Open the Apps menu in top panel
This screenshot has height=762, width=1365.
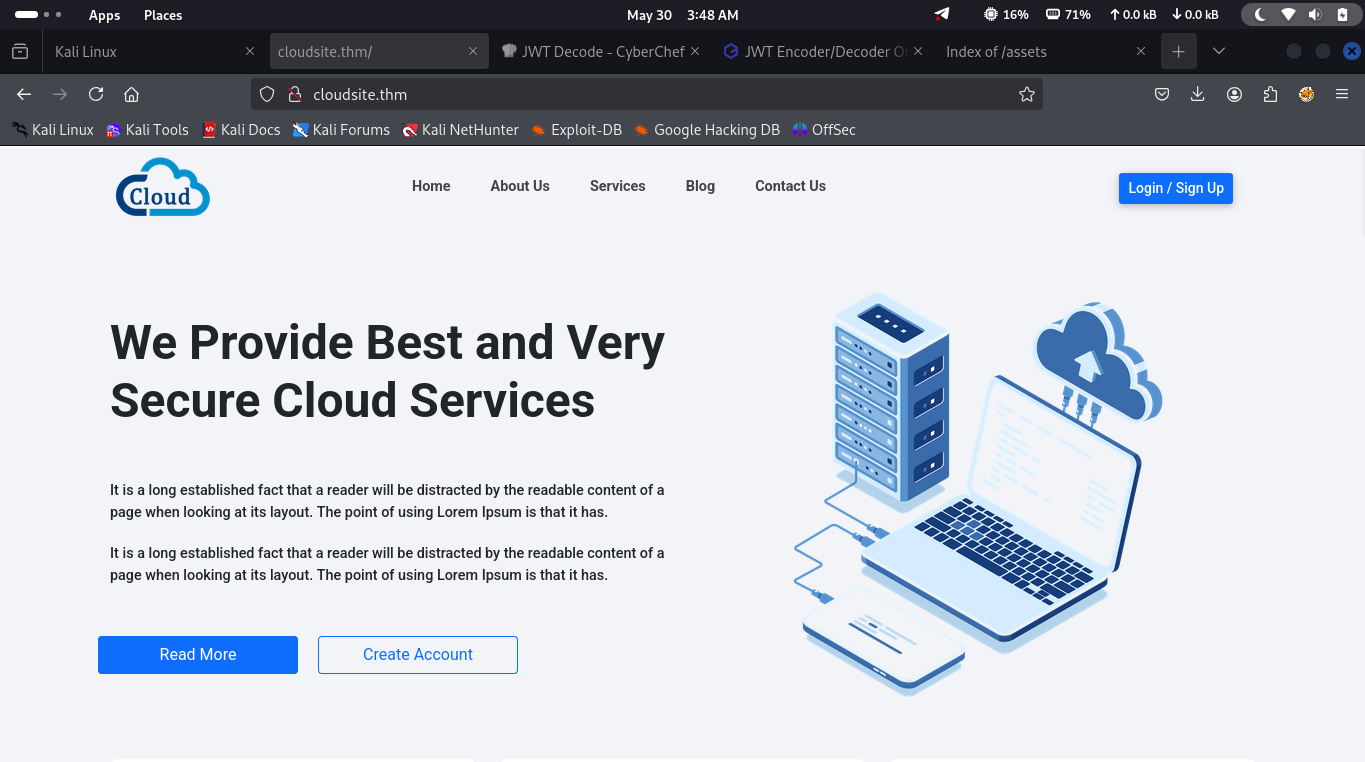(x=104, y=15)
